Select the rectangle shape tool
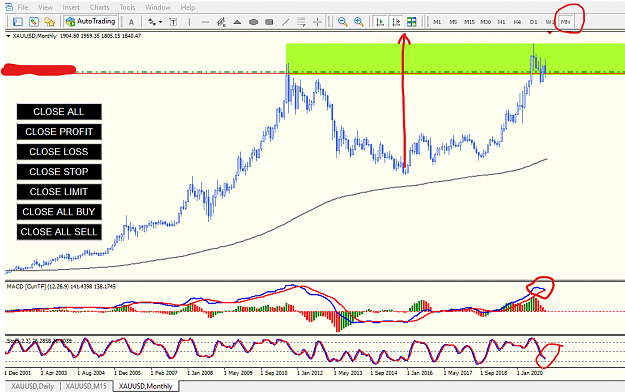The image size is (625, 392). 269,22
